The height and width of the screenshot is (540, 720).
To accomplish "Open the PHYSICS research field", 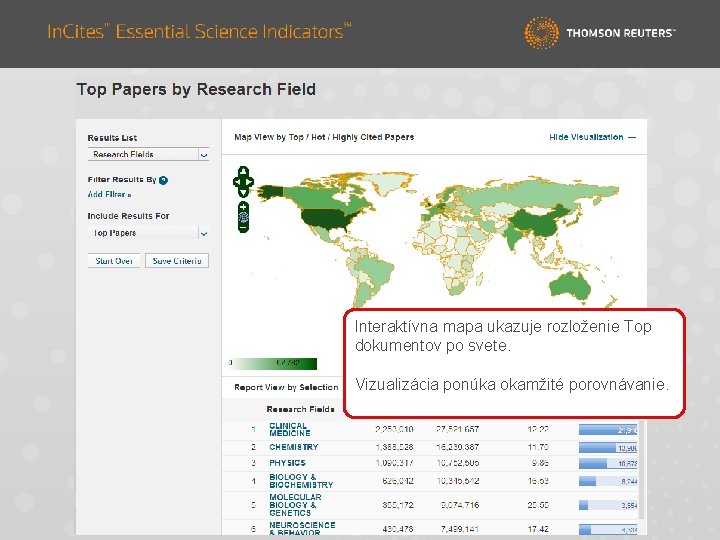I will [x=287, y=463].
